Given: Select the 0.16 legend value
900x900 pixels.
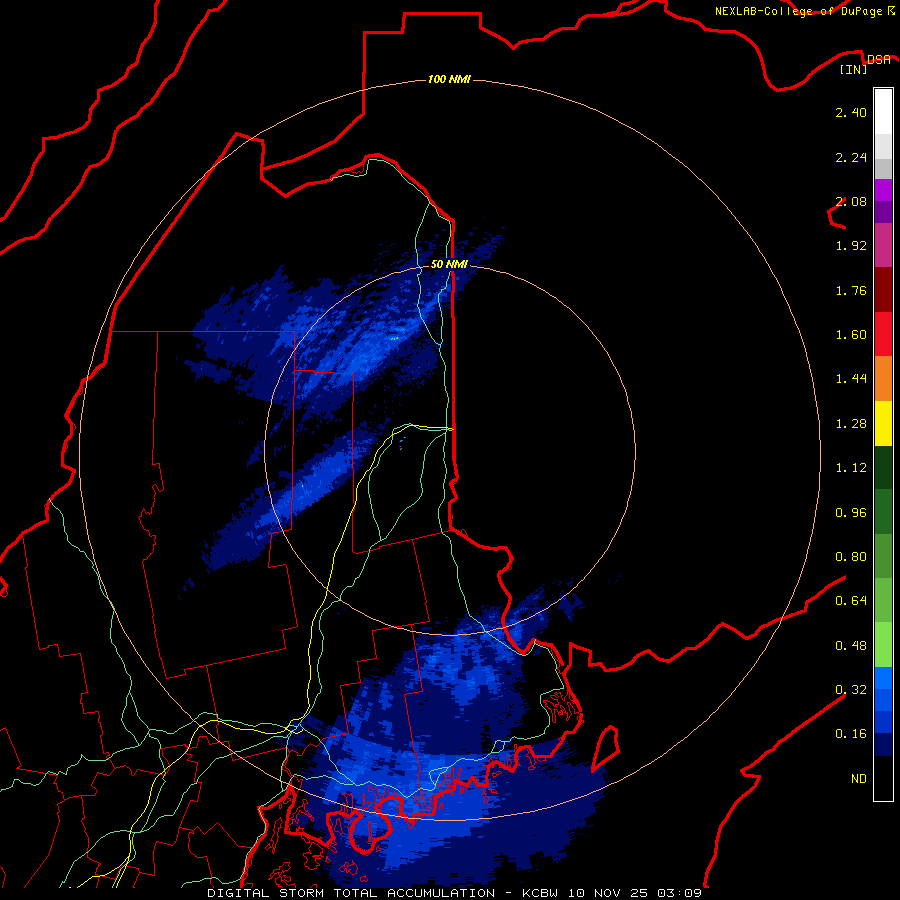Looking at the screenshot, I should pyautogui.click(x=851, y=734).
